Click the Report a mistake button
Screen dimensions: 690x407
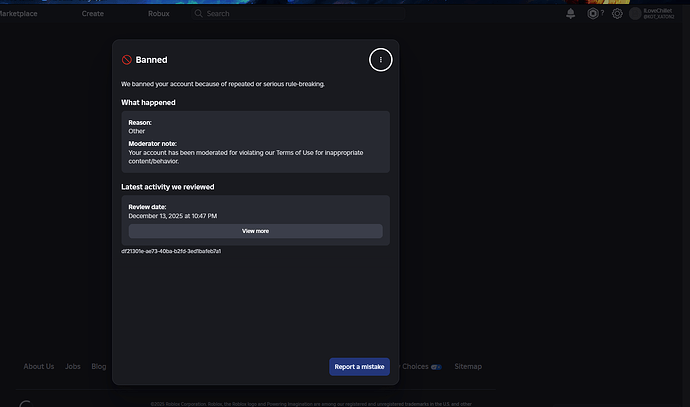click(x=359, y=367)
